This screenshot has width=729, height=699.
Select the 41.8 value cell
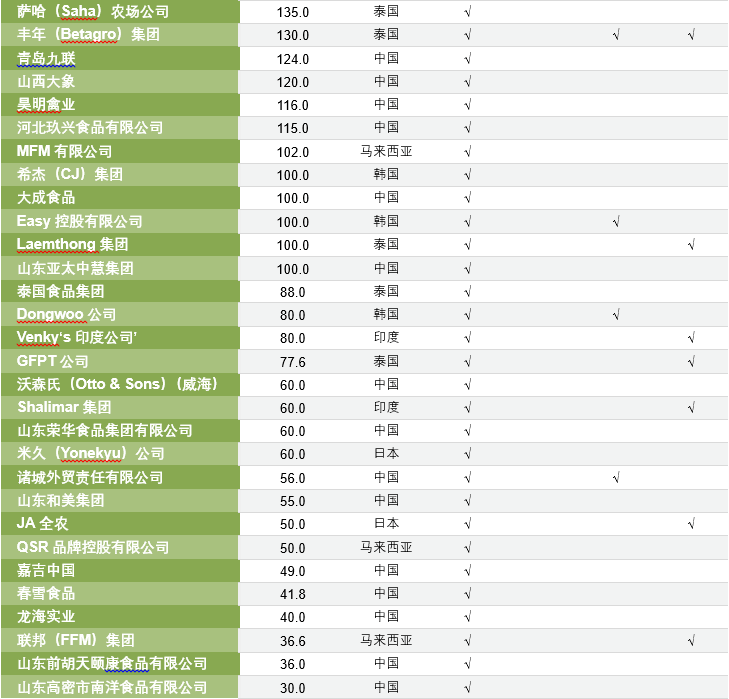(x=293, y=594)
